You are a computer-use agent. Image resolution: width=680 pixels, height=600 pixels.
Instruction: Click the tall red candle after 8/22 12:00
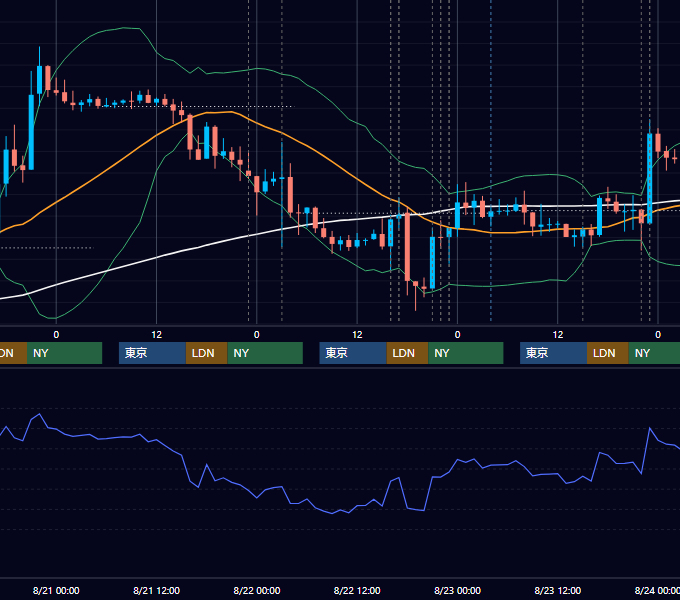pyautogui.click(x=407, y=247)
